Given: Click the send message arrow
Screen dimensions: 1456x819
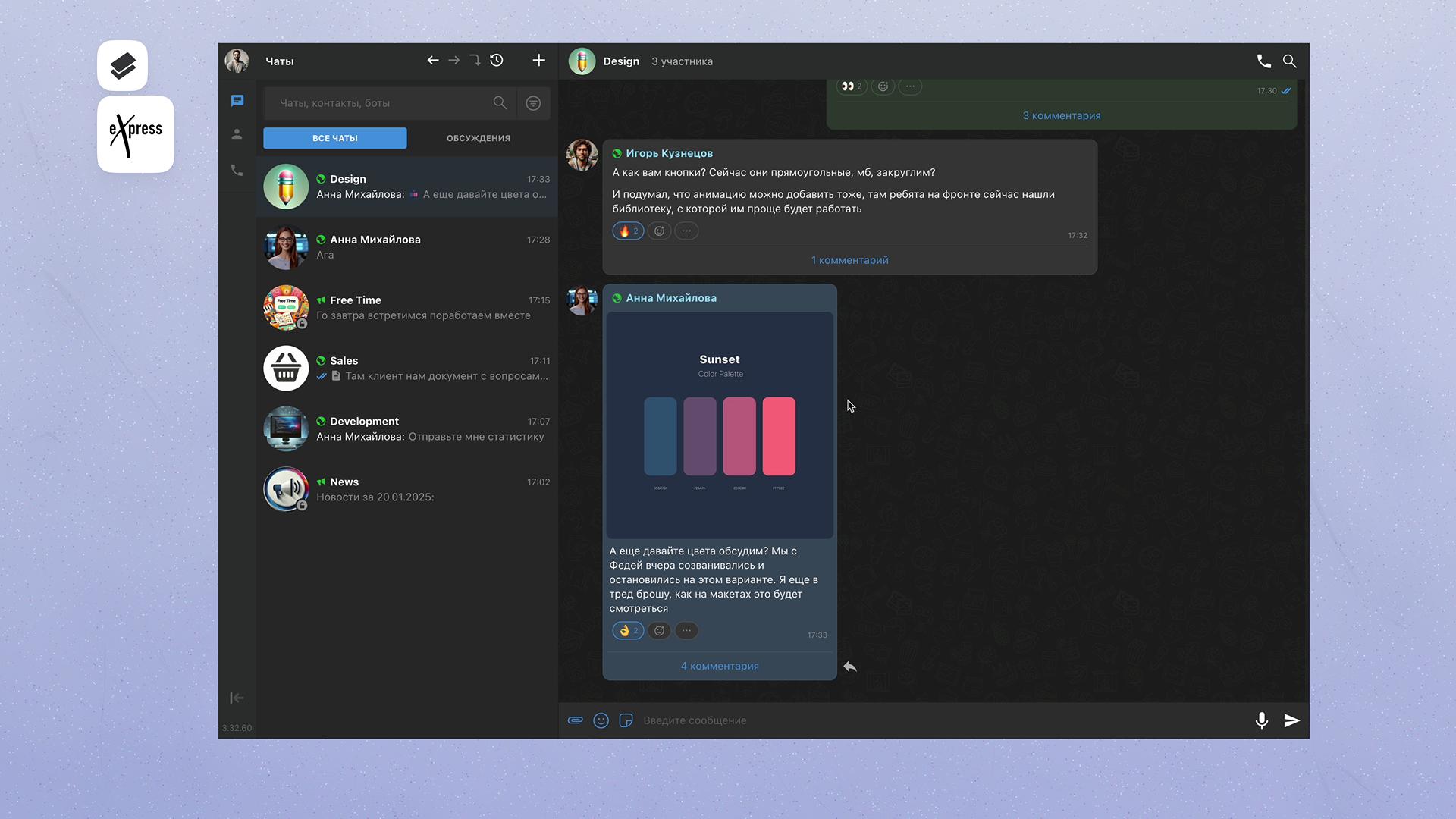Looking at the screenshot, I should pyautogui.click(x=1291, y=720).
